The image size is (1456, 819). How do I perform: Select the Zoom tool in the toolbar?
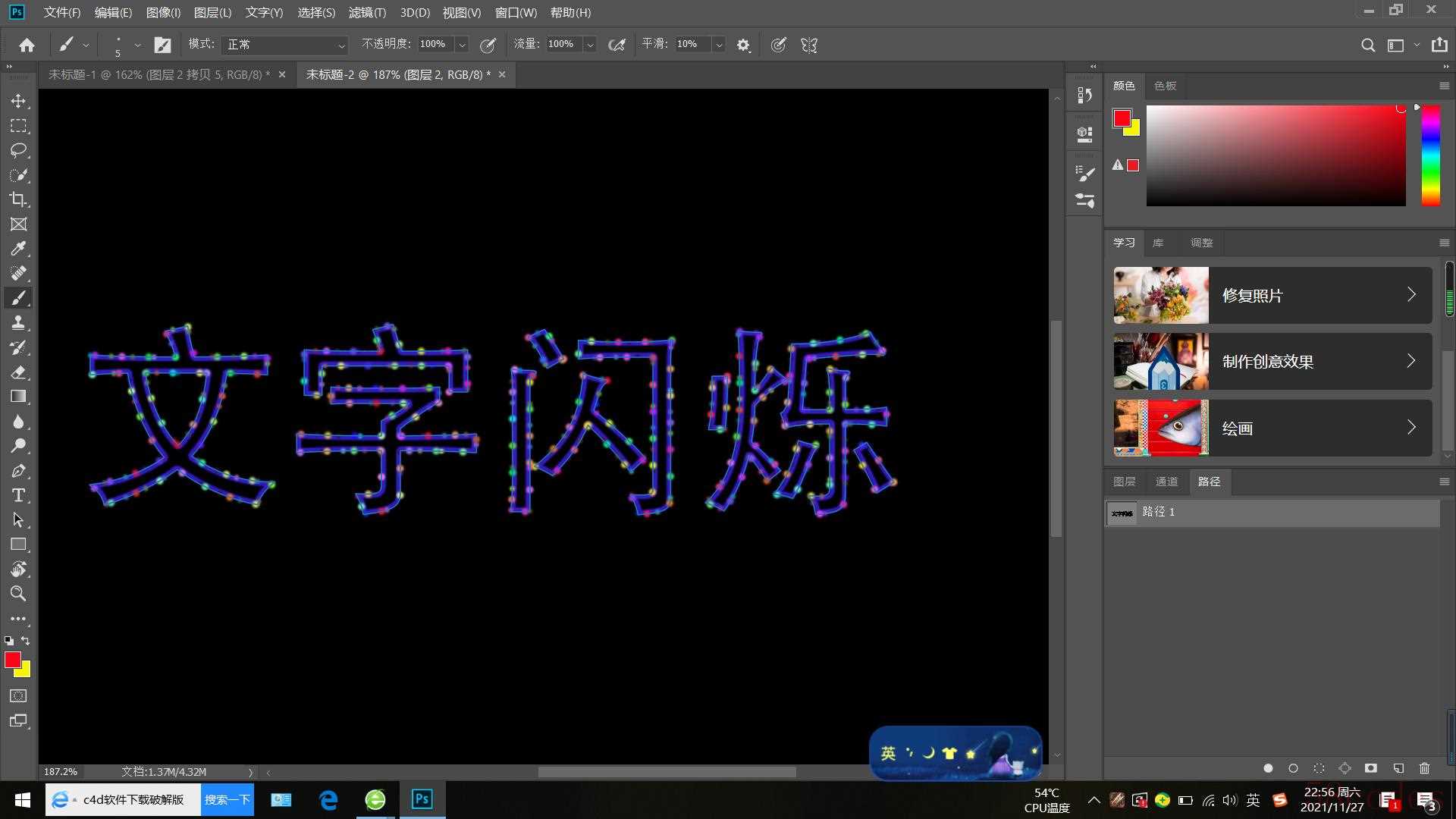pyautogui.click(x=18, y=594)
